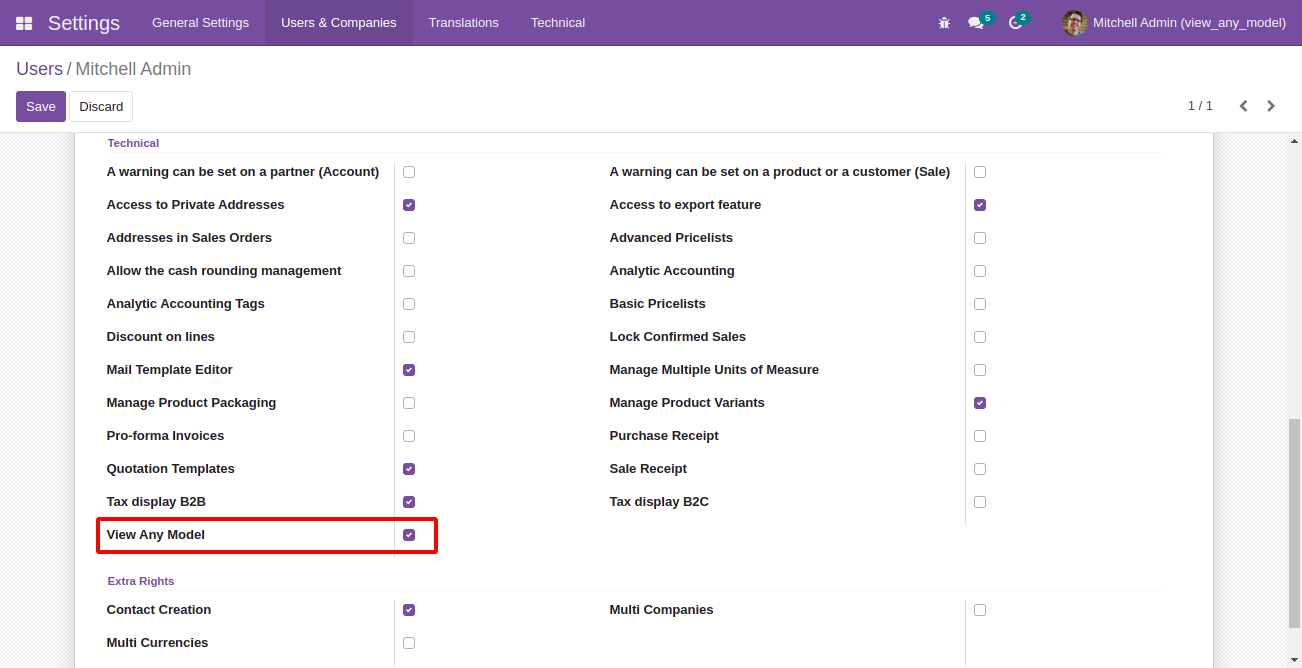Open the apps grid home menu
Viewport: 1302px width, 668px height.
pos(24,23)
